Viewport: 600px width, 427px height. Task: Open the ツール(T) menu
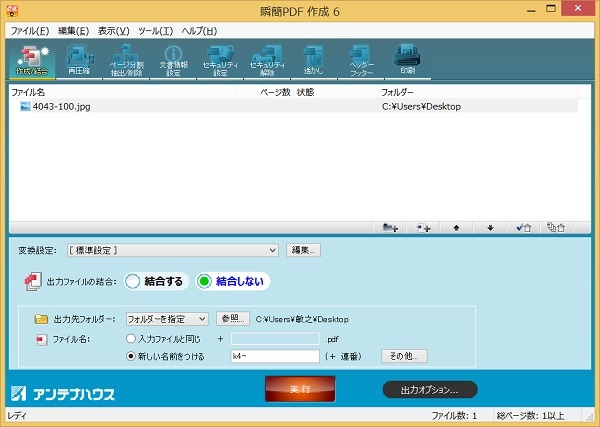coord(156,31)
